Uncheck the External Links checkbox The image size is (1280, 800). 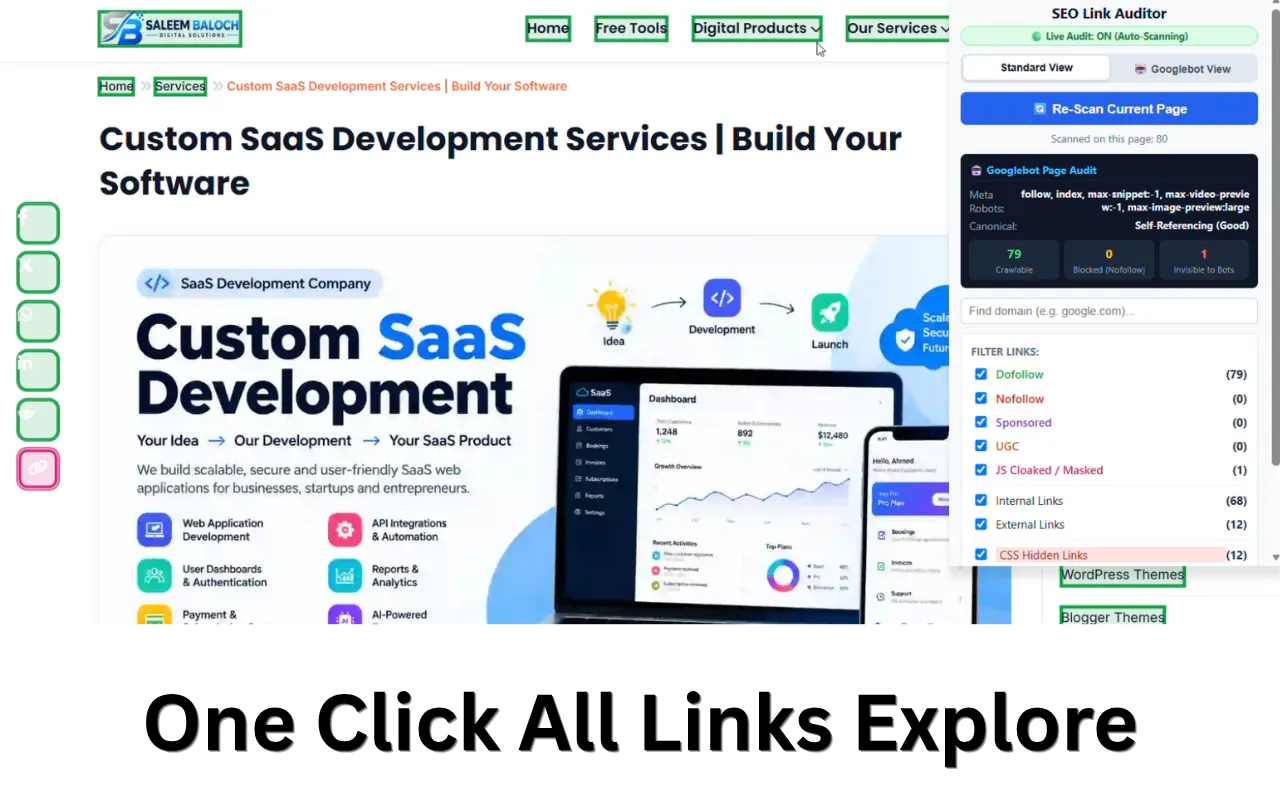click(981, 524)
